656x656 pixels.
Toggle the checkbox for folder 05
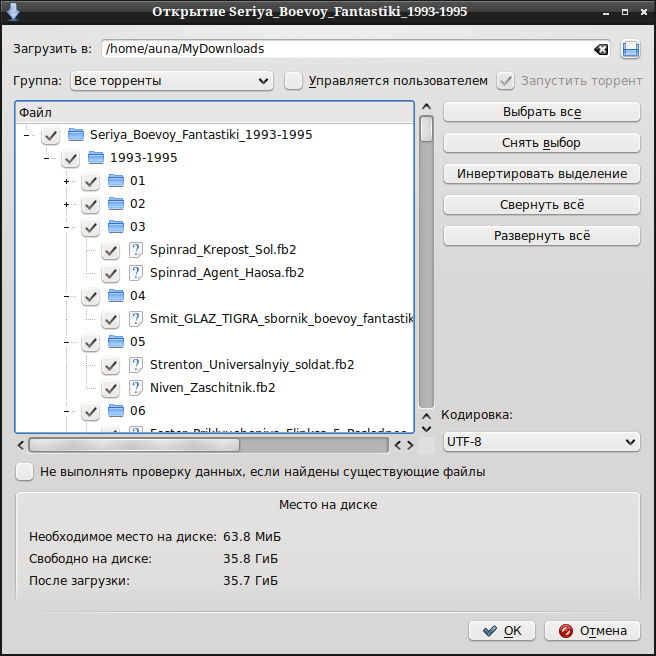[90, 343]
